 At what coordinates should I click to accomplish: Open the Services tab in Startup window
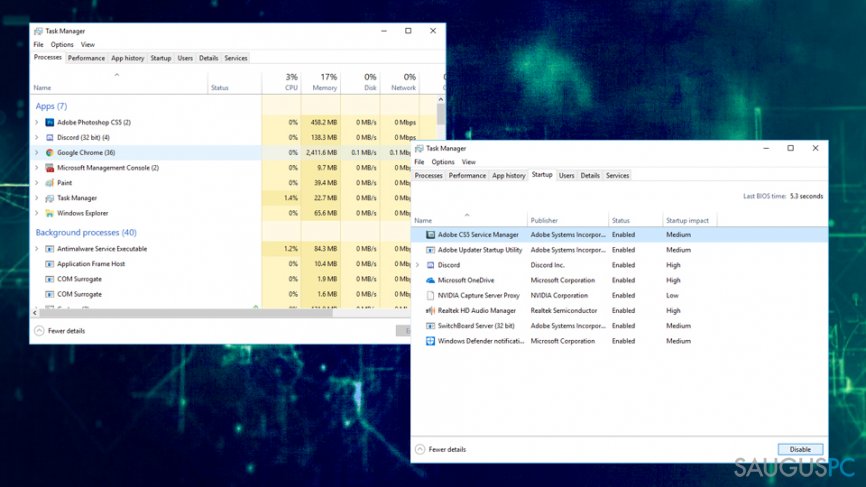tap(617, 176)
